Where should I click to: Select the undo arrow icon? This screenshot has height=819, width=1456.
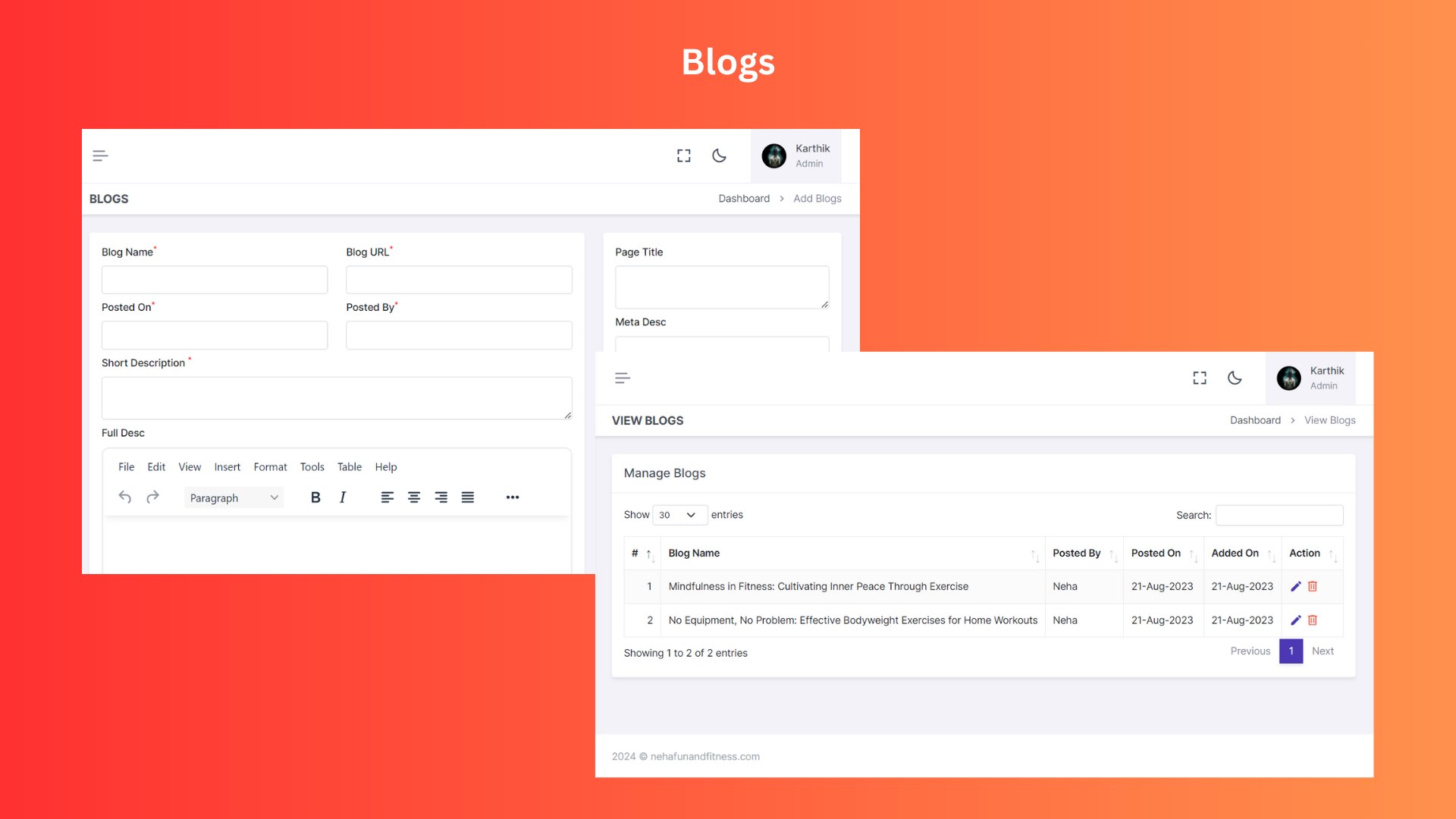click(x=124, y=497)
